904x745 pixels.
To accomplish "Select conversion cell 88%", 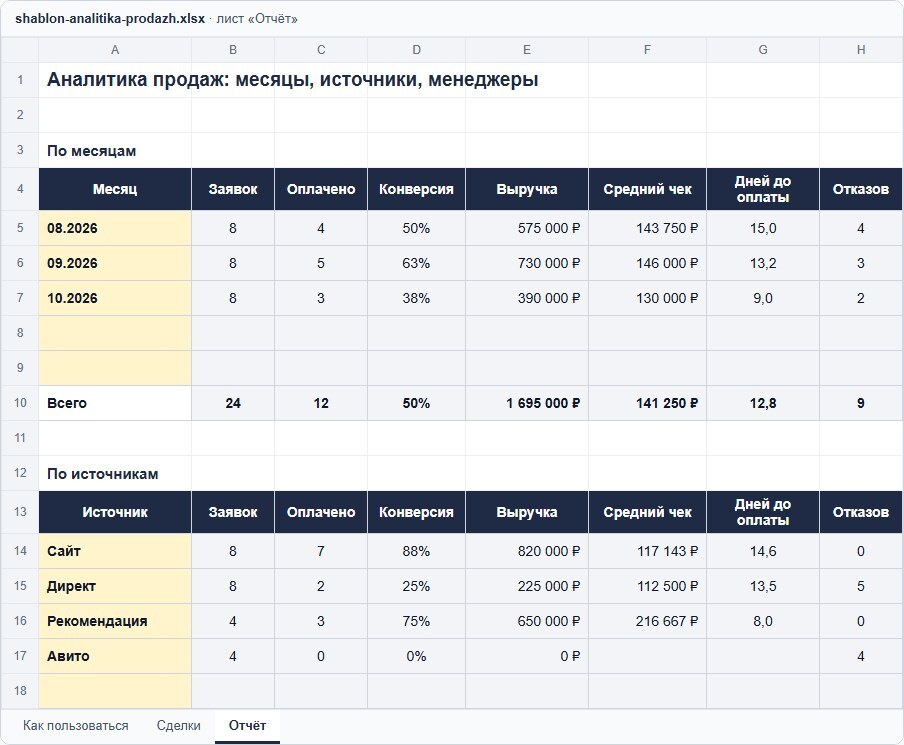I will tap(416, 551).
